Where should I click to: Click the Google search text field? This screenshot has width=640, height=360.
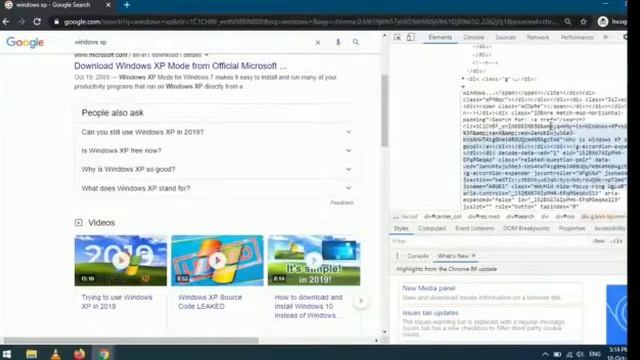point(192,42)
